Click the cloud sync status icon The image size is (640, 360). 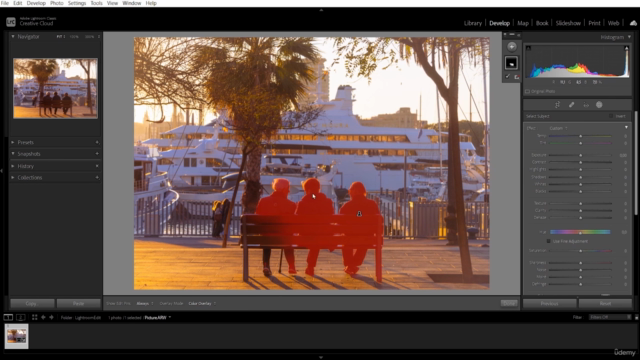[633, 23]
